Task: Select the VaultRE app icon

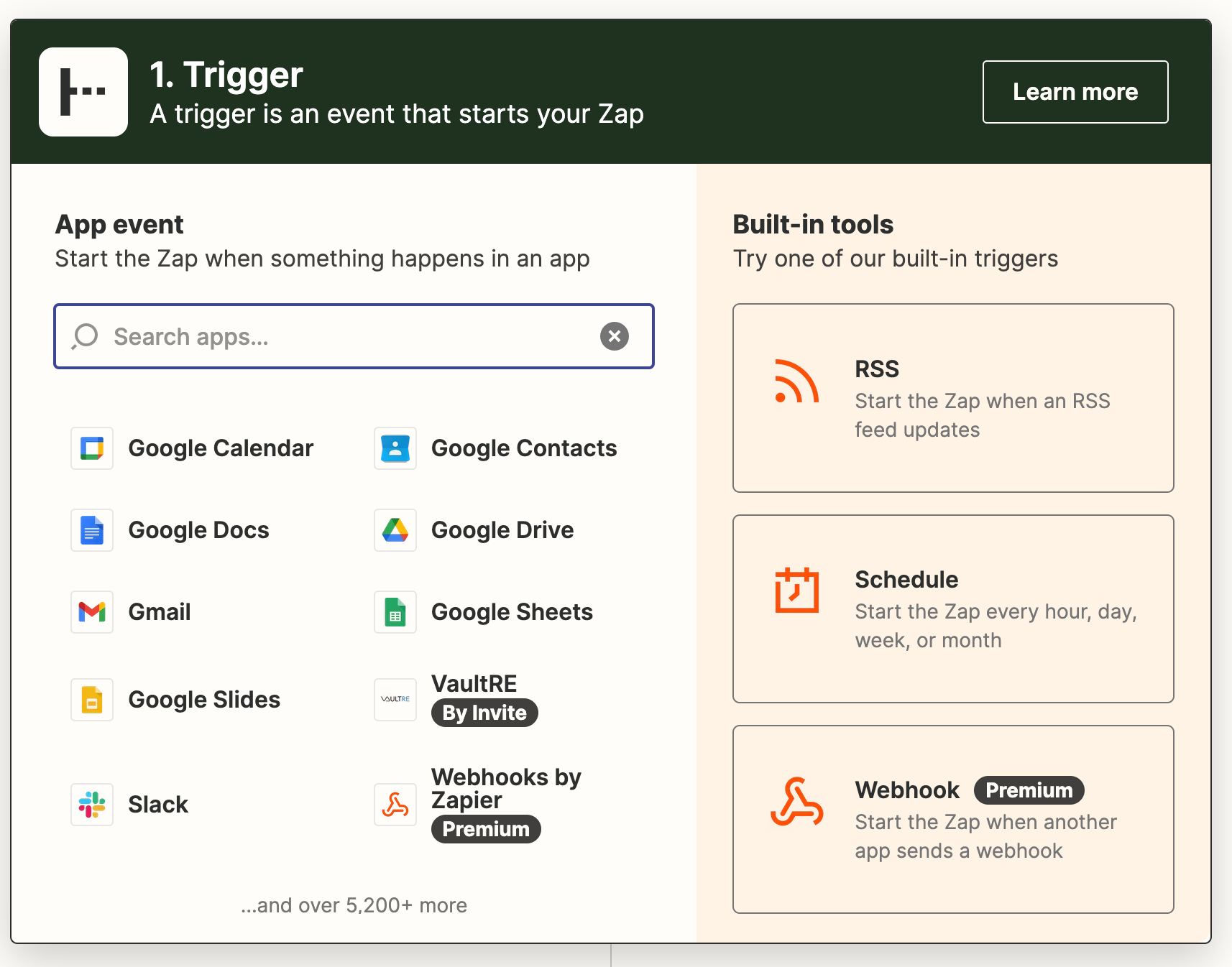Action: tap(395, 700)
